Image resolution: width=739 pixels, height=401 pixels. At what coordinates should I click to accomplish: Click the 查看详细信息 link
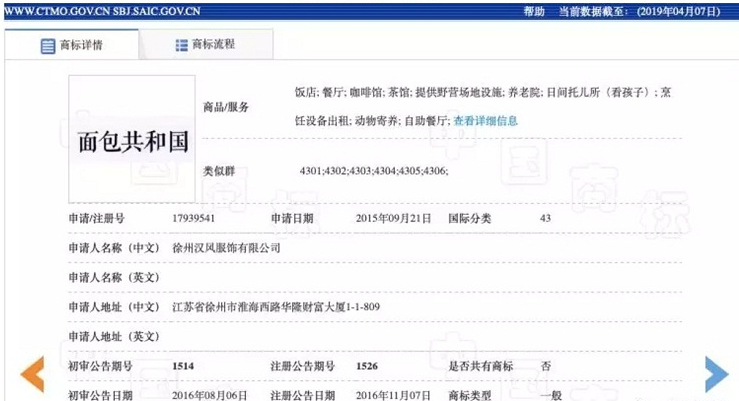485,121
